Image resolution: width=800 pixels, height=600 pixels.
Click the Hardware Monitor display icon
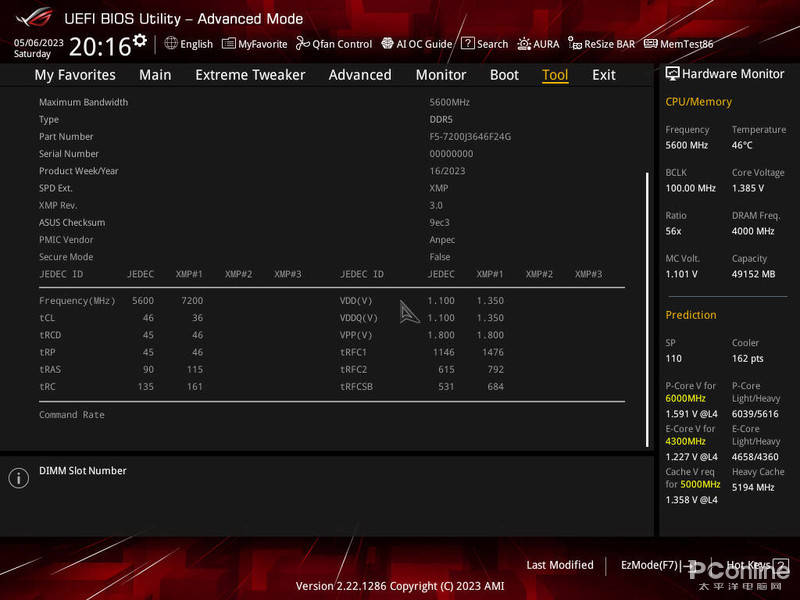[x=672, y=74]
